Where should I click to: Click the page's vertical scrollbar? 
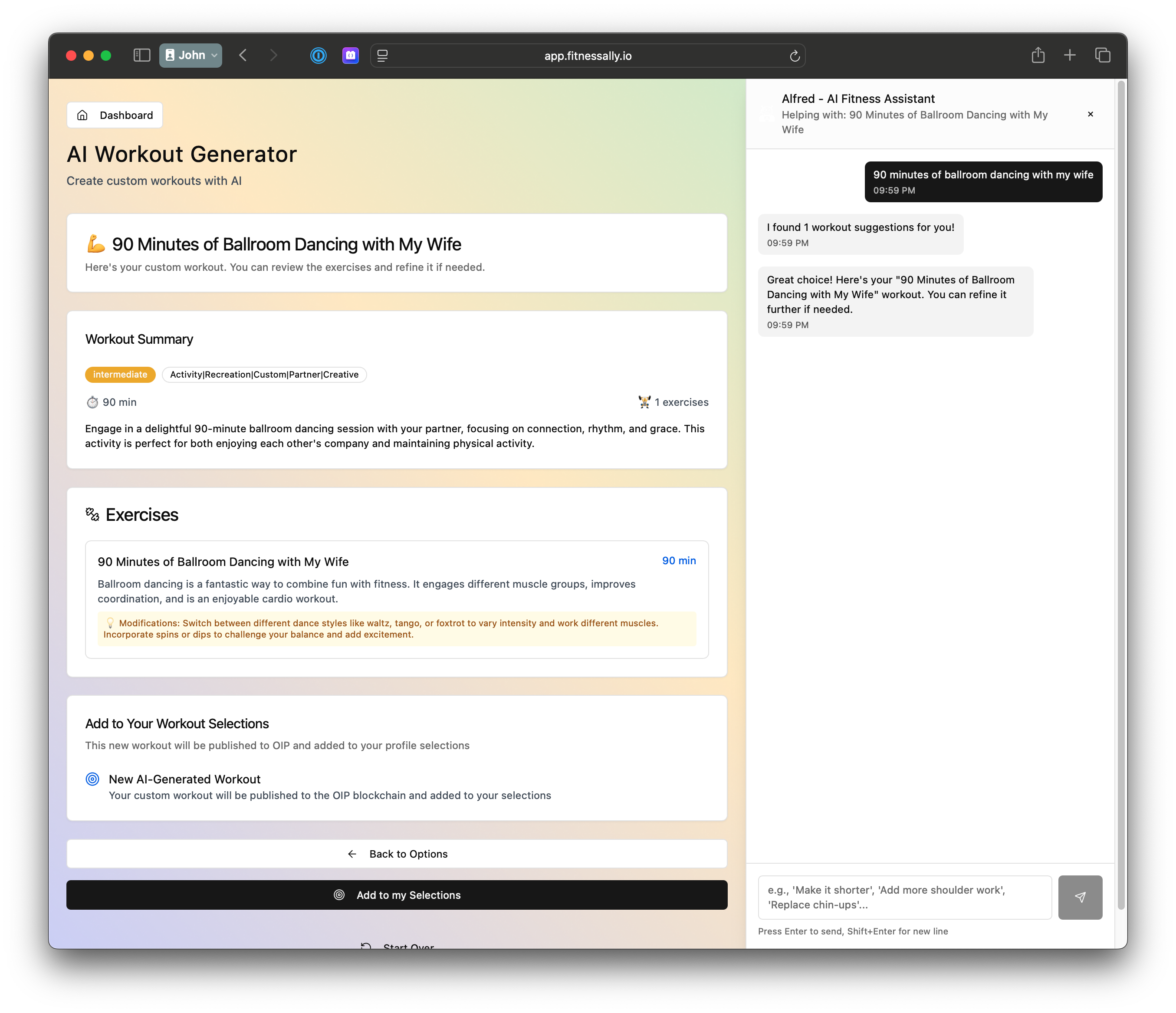pyautogui.click(x=1120, y=494)
